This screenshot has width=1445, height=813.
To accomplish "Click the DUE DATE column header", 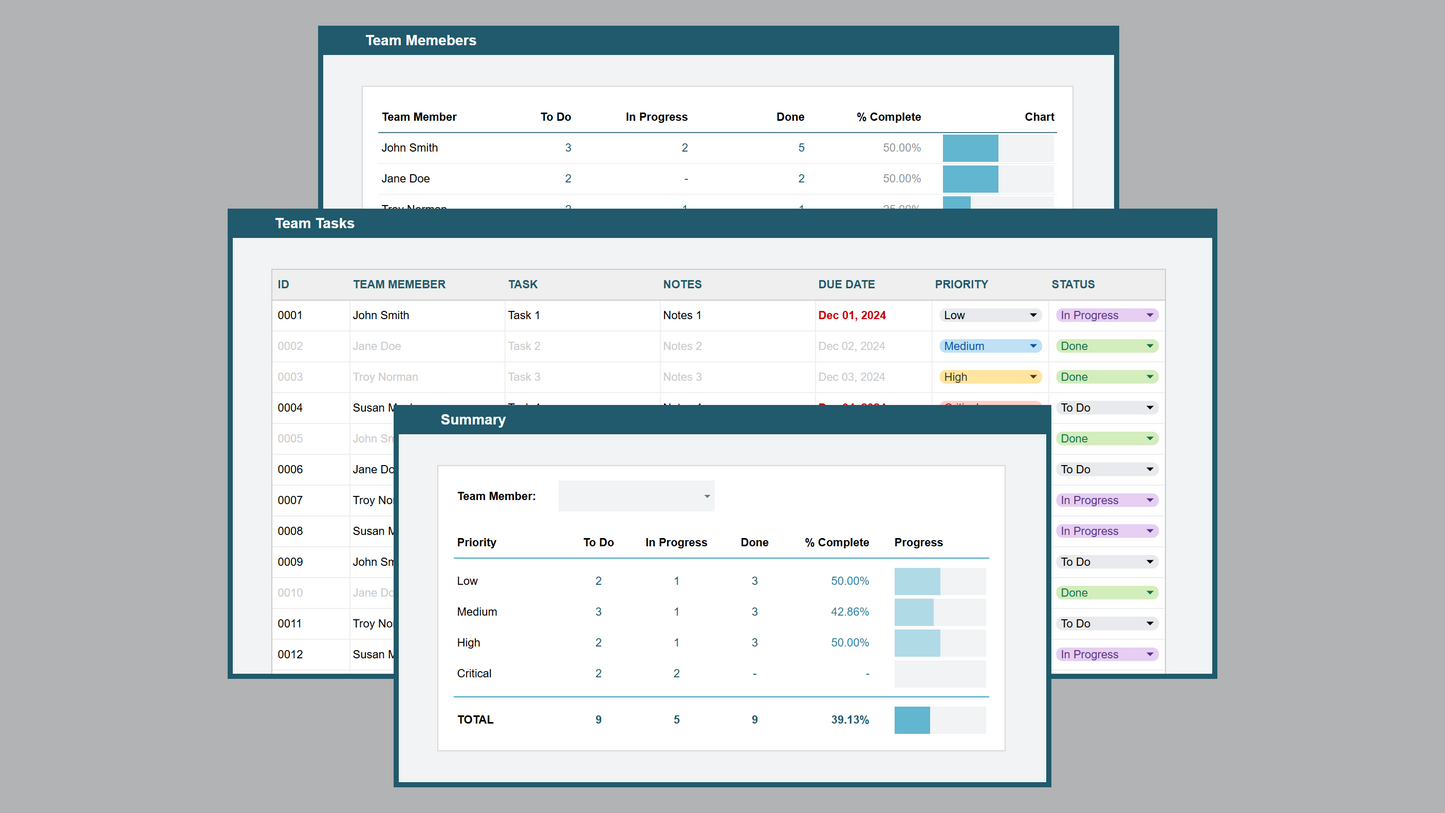I will (x=846, y=284).
